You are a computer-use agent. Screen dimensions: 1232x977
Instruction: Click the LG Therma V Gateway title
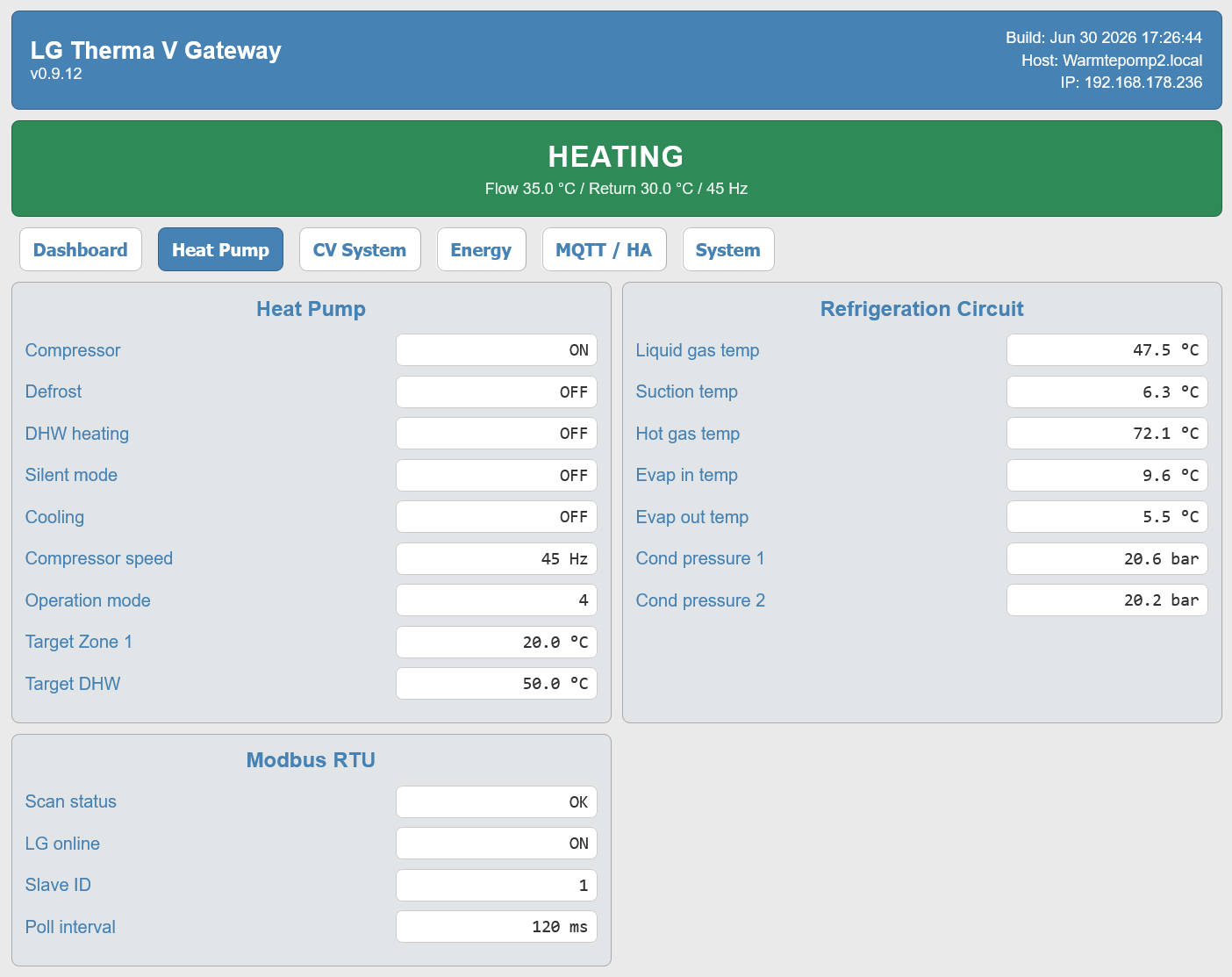155,50
